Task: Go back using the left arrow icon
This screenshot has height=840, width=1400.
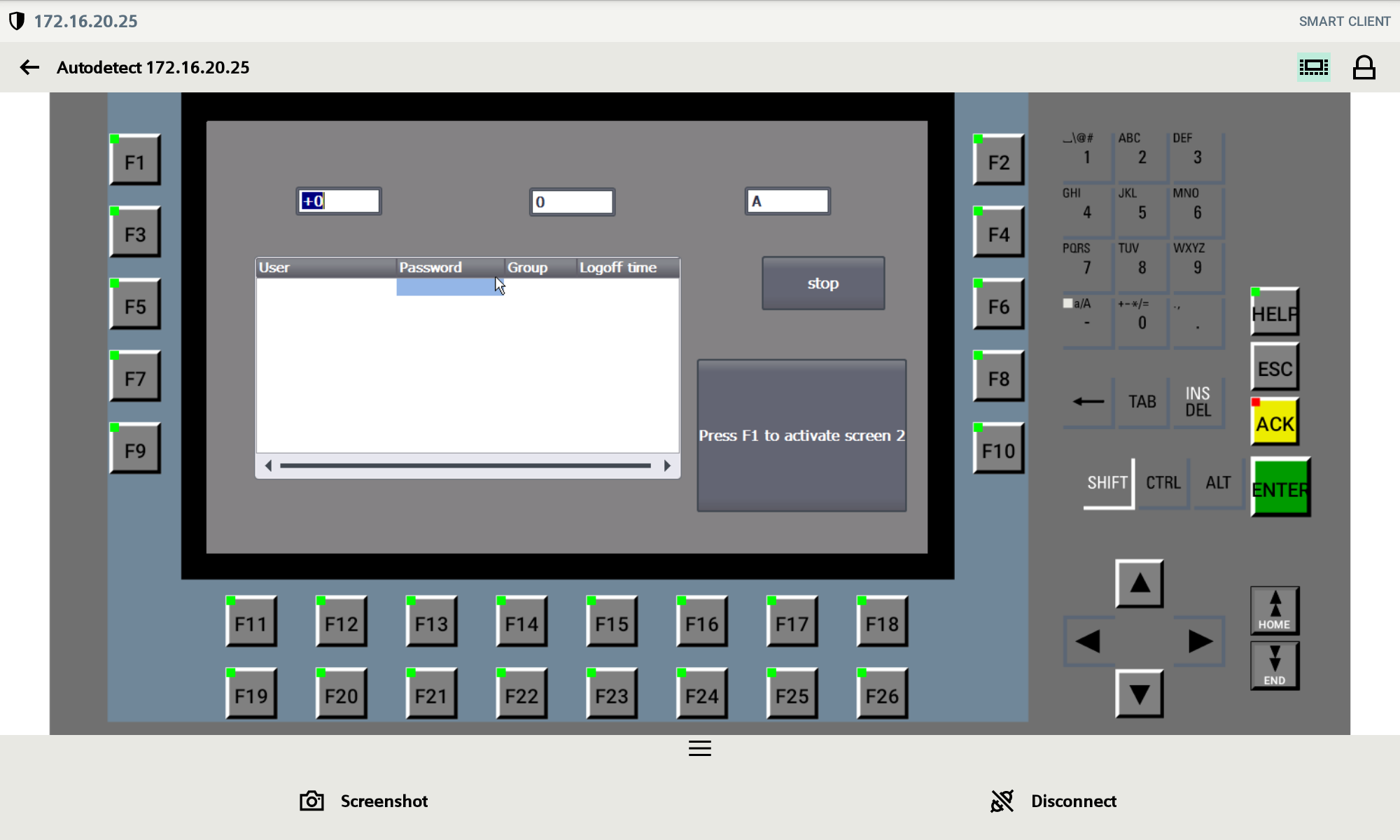Action: [29, 67]
